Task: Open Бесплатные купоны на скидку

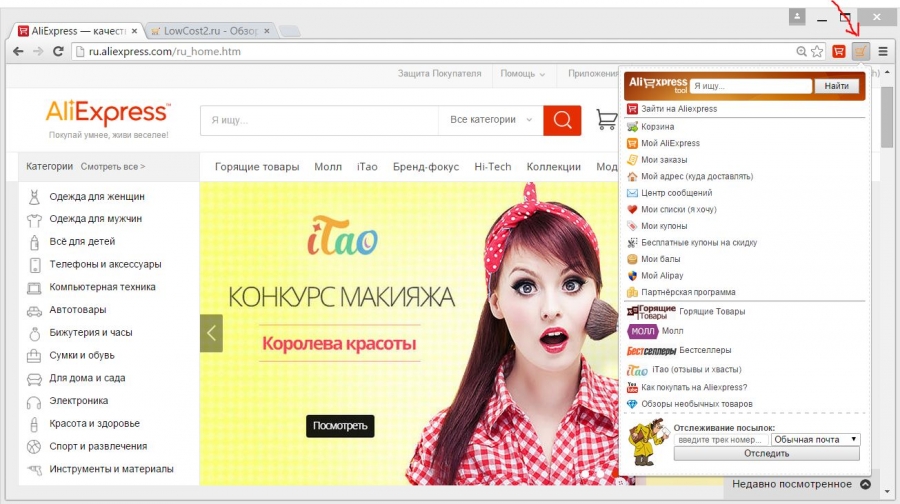Action: tap(699, 243)
